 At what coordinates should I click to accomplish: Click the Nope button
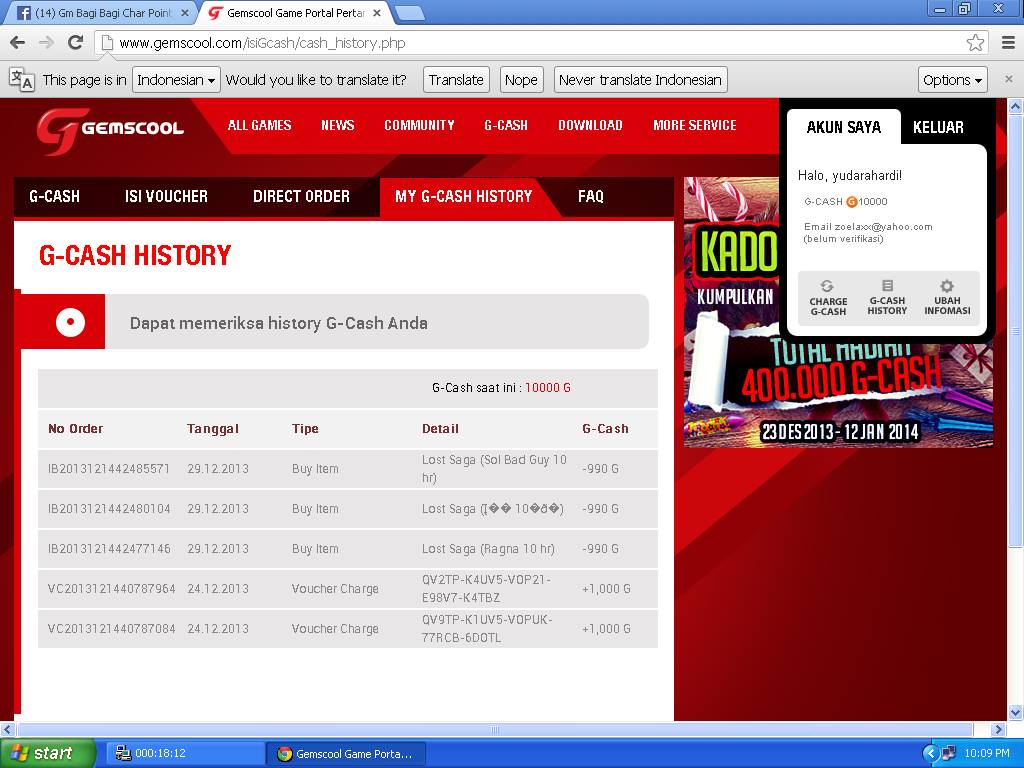(521, 80)
